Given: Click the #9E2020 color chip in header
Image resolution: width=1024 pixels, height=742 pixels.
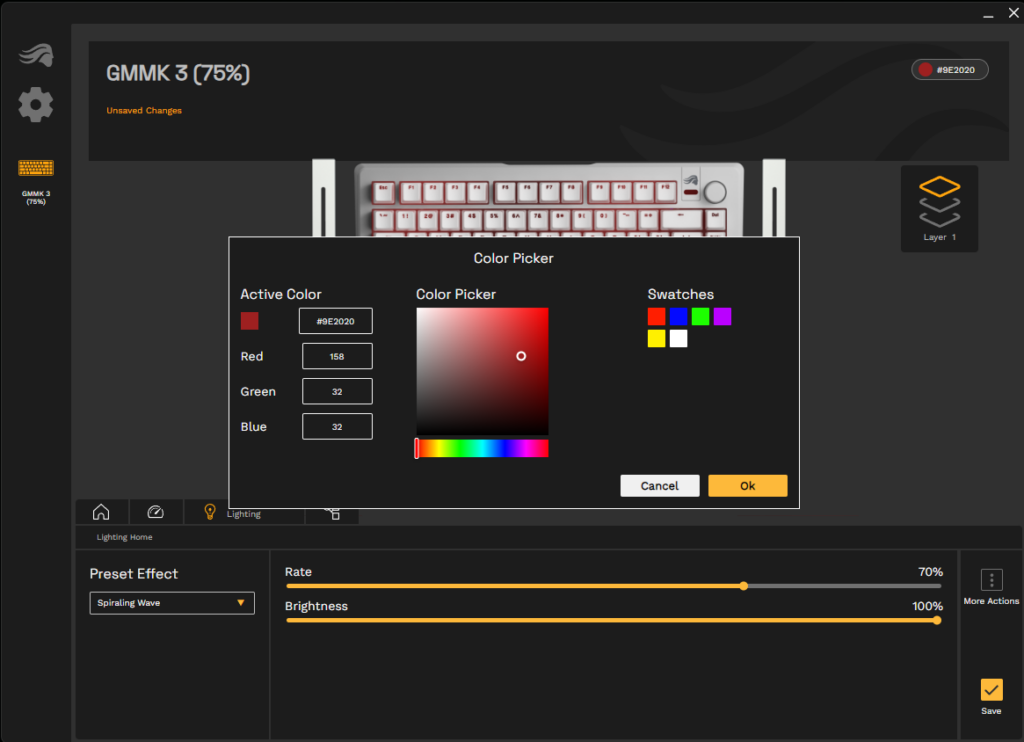Looking at the screenshot, I should pos(950,70).
